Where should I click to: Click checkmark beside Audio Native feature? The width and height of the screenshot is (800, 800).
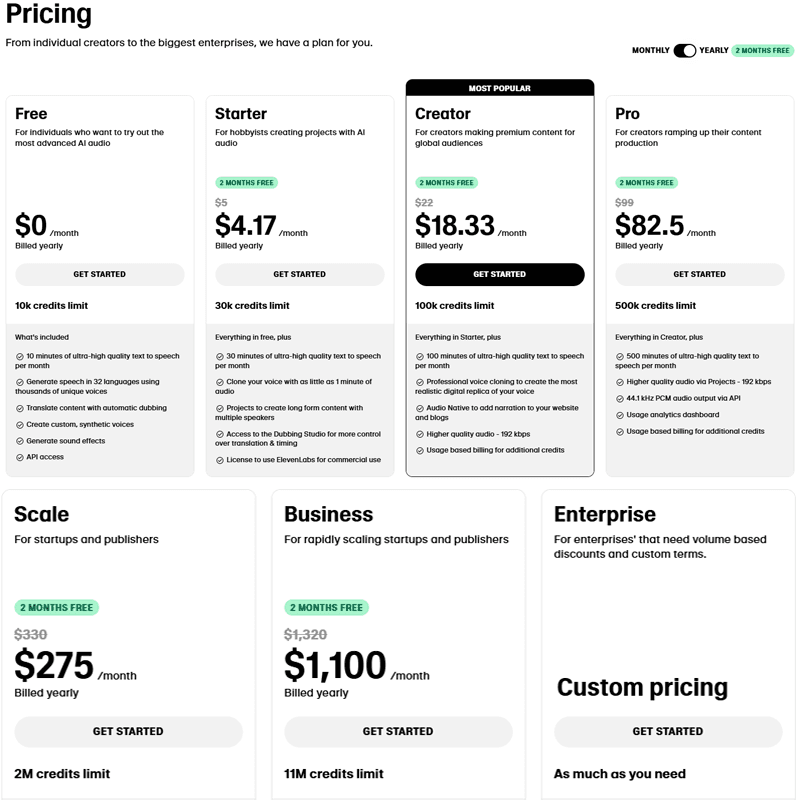[420, 408]
